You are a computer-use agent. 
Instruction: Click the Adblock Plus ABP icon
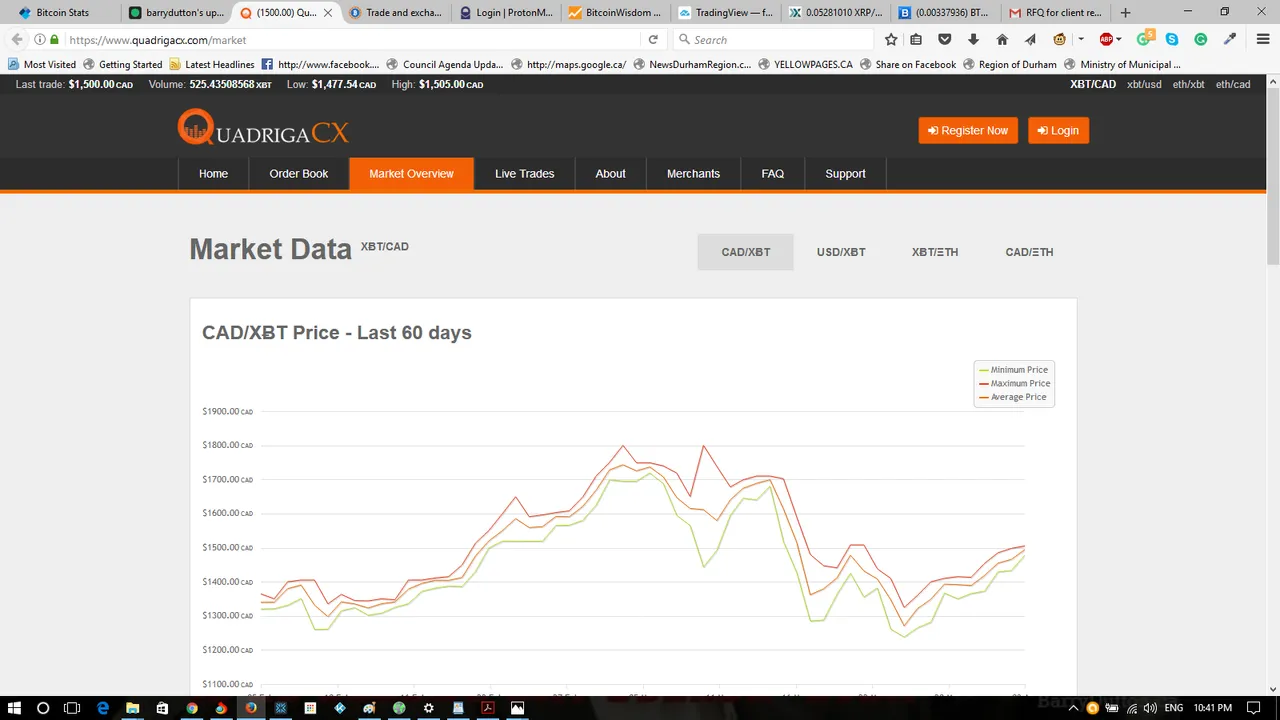tap(1106, 40)
